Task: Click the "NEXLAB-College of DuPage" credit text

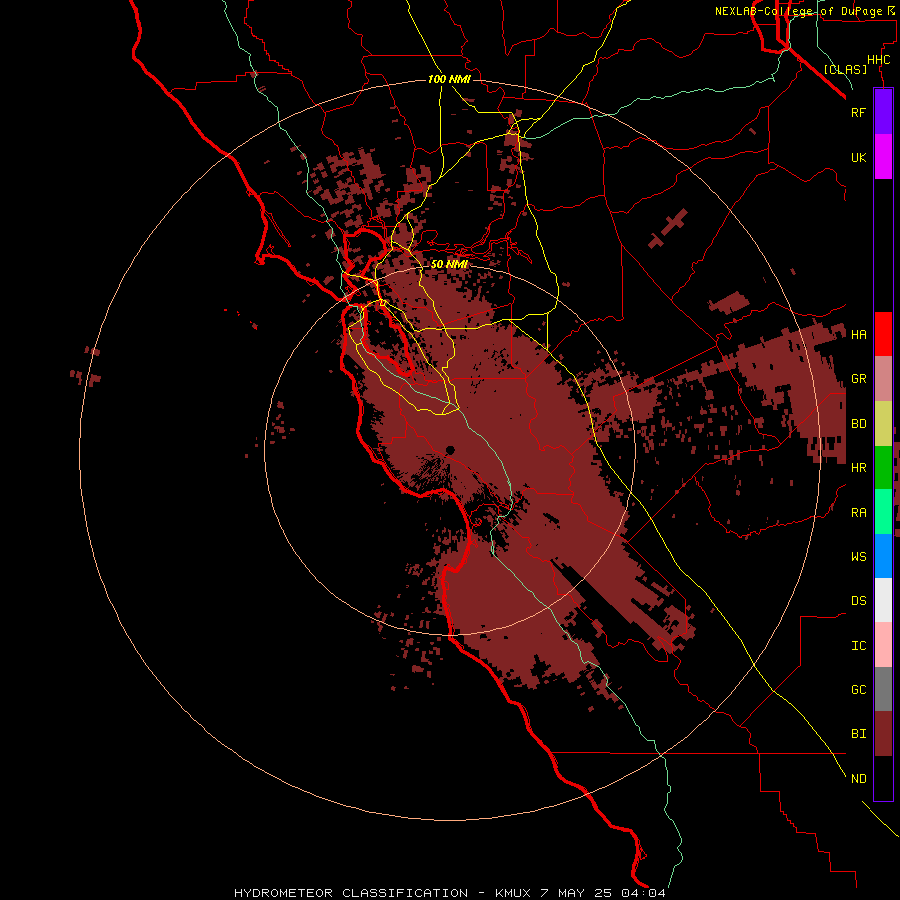Action: (x=798, y=11)
